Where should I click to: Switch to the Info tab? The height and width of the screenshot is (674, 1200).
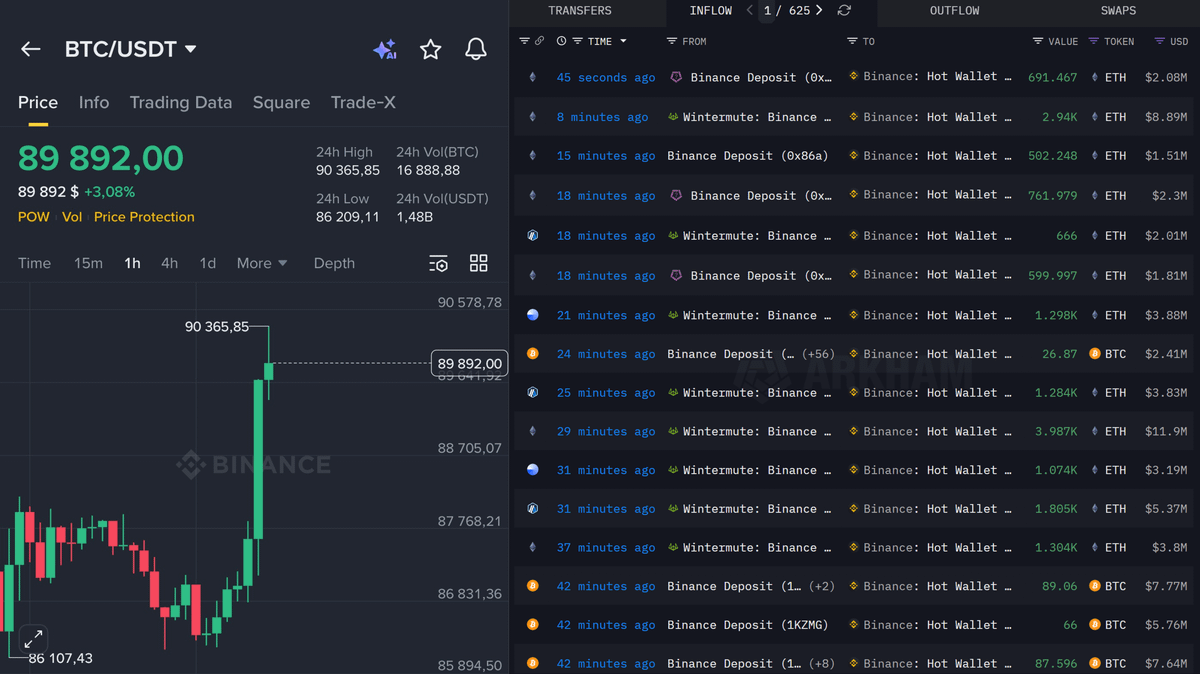pyautogui.click(x=94, y=102)
